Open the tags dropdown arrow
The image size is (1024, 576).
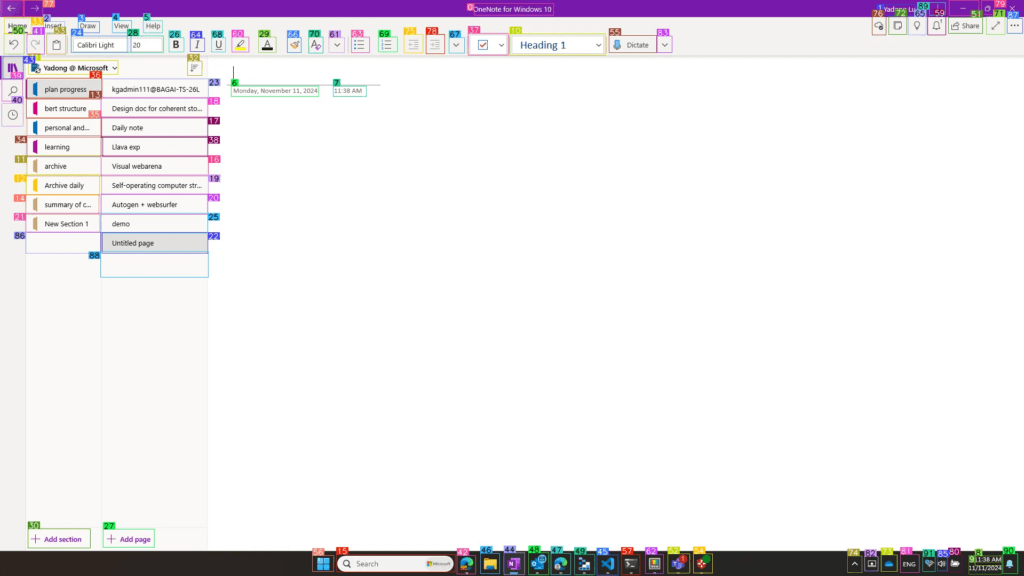(502, 45)
